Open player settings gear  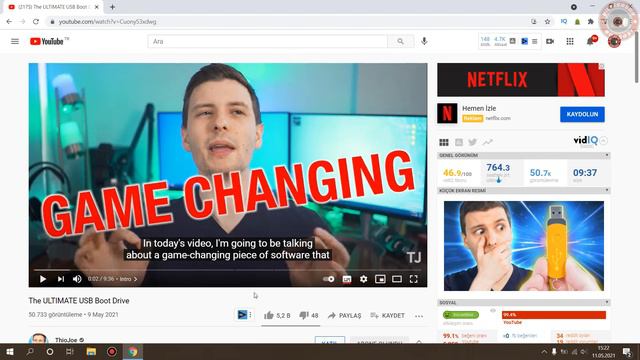(363, 279)
